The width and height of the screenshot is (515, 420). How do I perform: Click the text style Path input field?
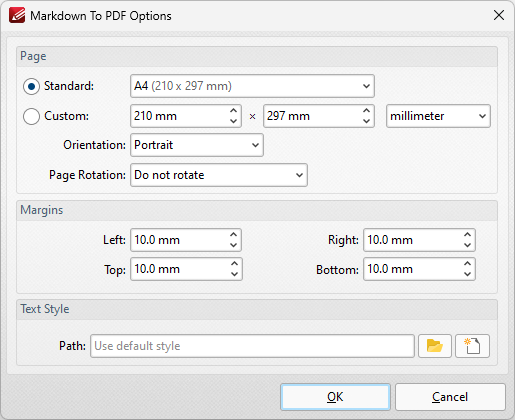click(x=252, y=346)
